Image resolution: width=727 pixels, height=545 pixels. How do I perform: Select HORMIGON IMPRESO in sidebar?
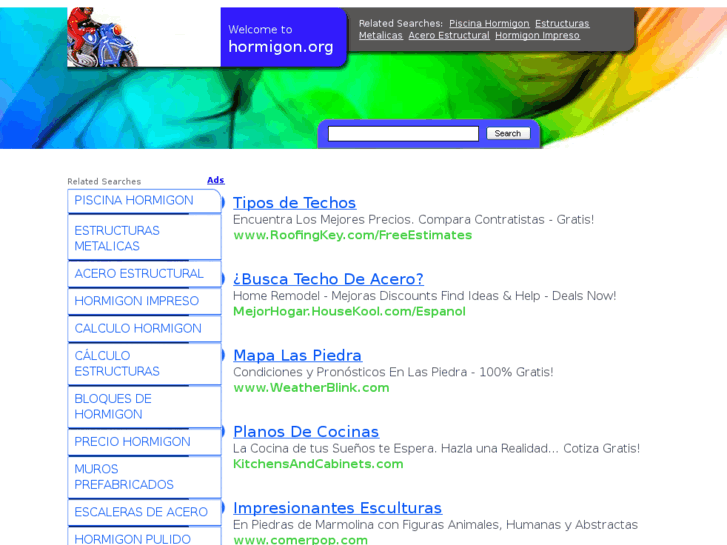point(144,301)
